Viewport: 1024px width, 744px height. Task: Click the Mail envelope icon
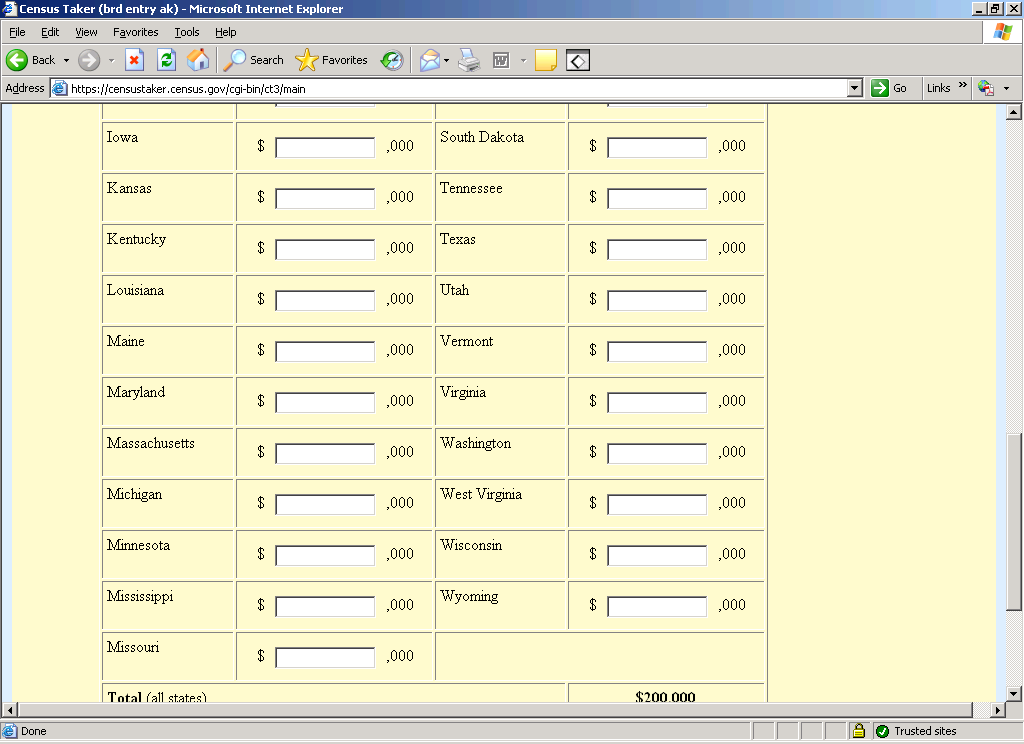pyautogui.click(x=429, y=60)
